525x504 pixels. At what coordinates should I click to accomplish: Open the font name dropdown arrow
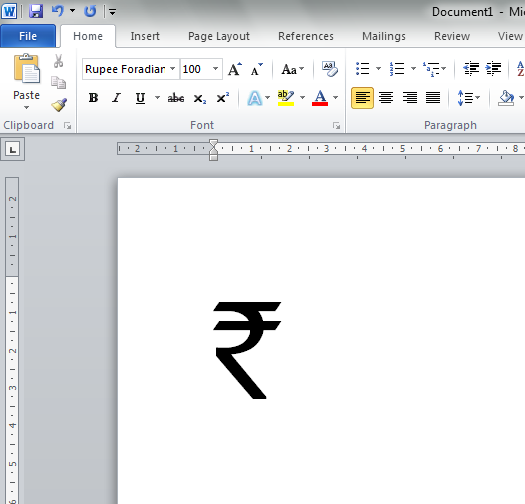(x=173, y=69)
